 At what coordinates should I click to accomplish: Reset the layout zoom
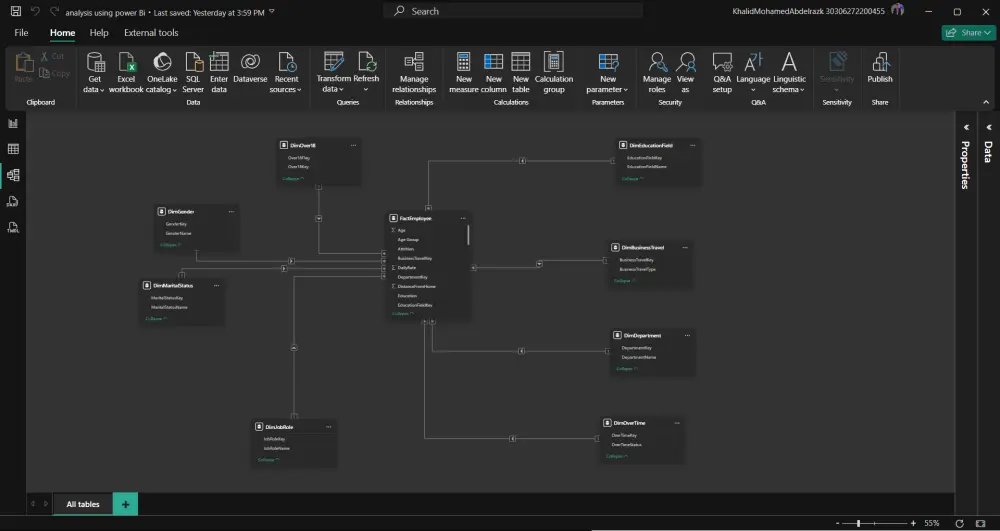(x=959, y=523)
